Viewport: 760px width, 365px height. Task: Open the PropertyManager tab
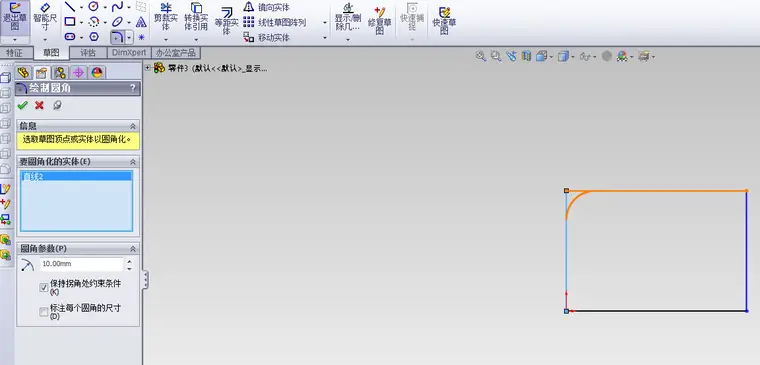[x=42, y=73]
